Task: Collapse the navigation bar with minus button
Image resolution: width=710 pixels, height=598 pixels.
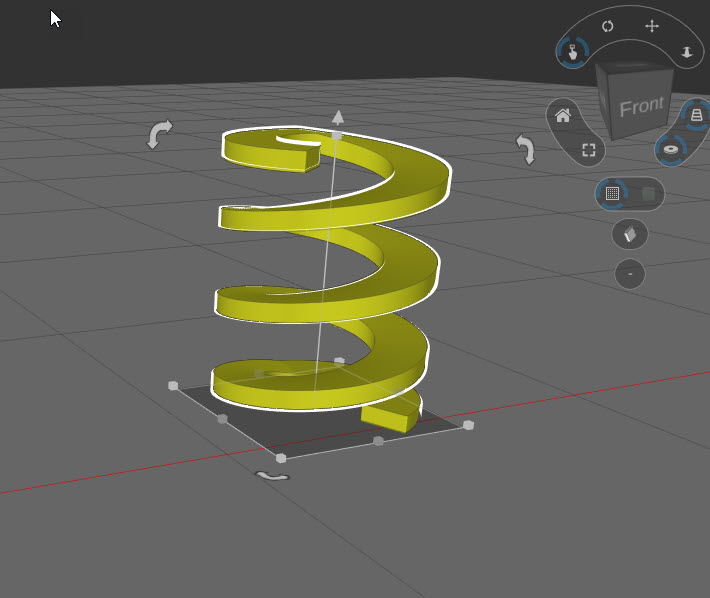Action: [630, 274]
